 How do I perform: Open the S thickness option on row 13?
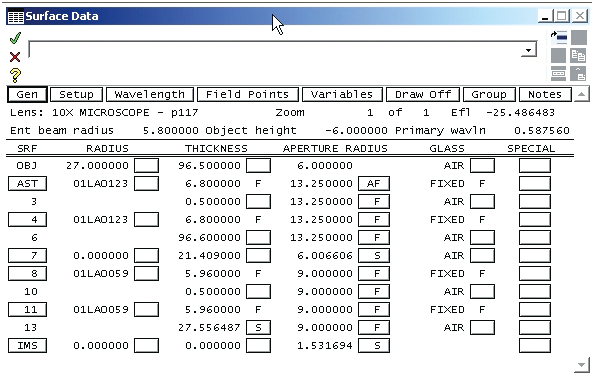pos(258,328)
